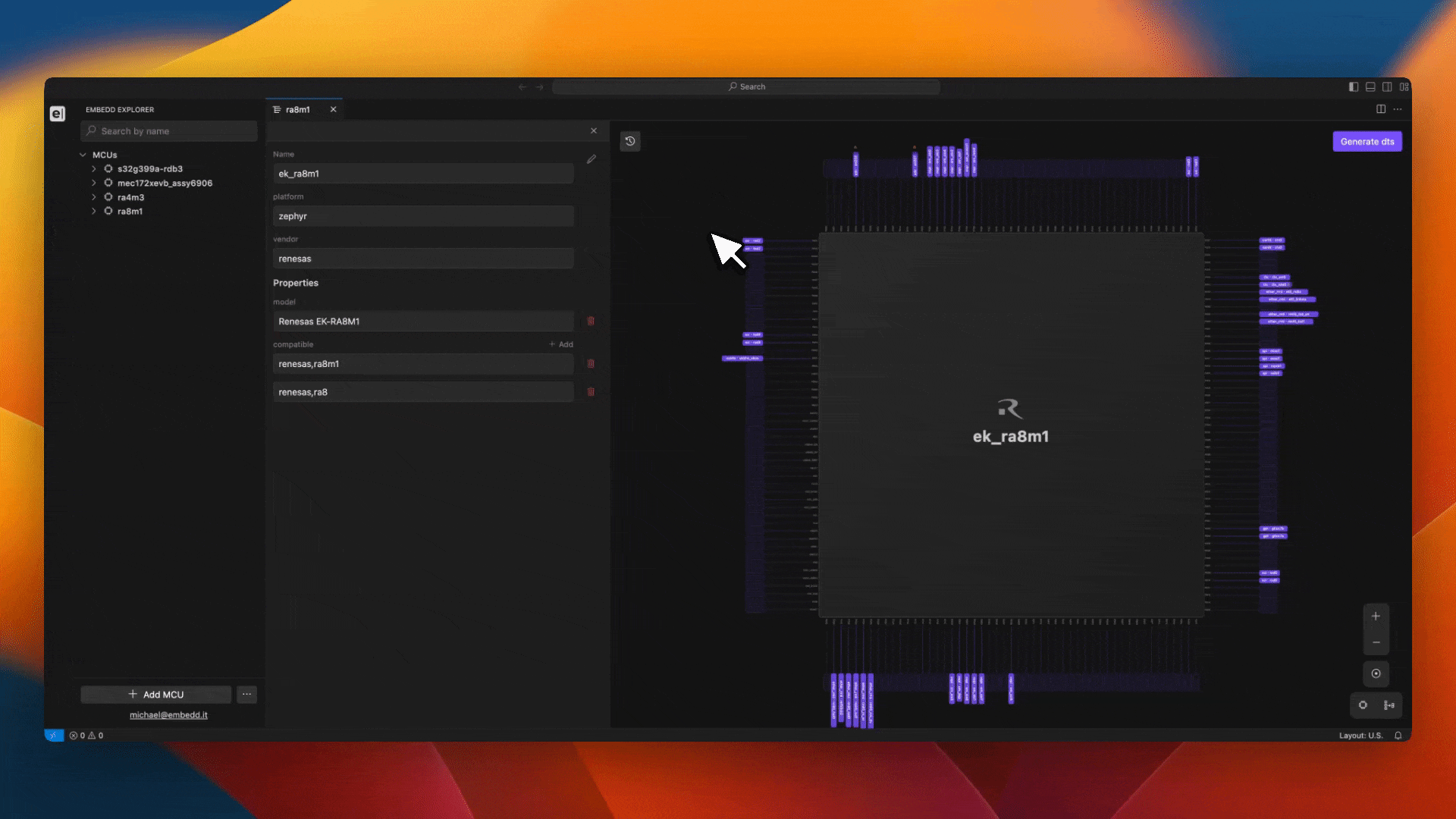Zoom out on the chip diagram
Viewport: 1456px width, 819px height.
1376,642
